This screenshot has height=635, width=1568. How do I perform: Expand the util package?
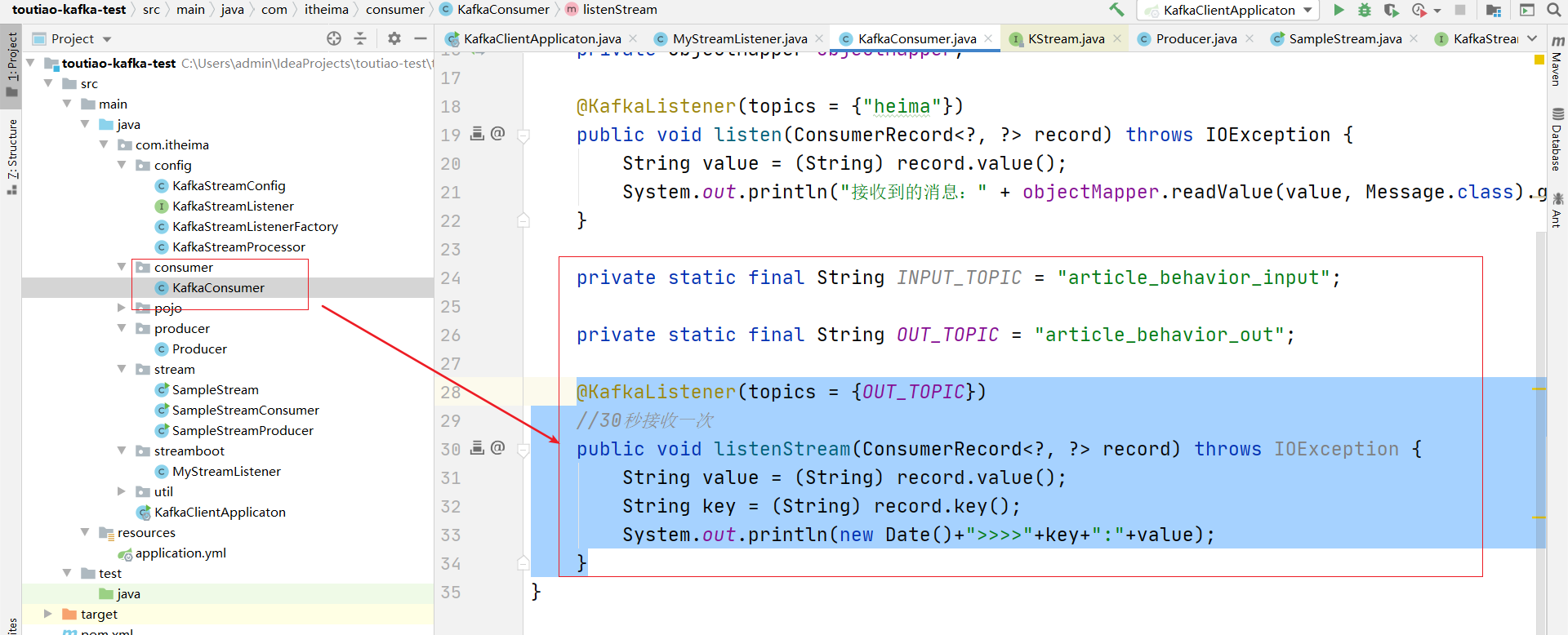(122, 491)
